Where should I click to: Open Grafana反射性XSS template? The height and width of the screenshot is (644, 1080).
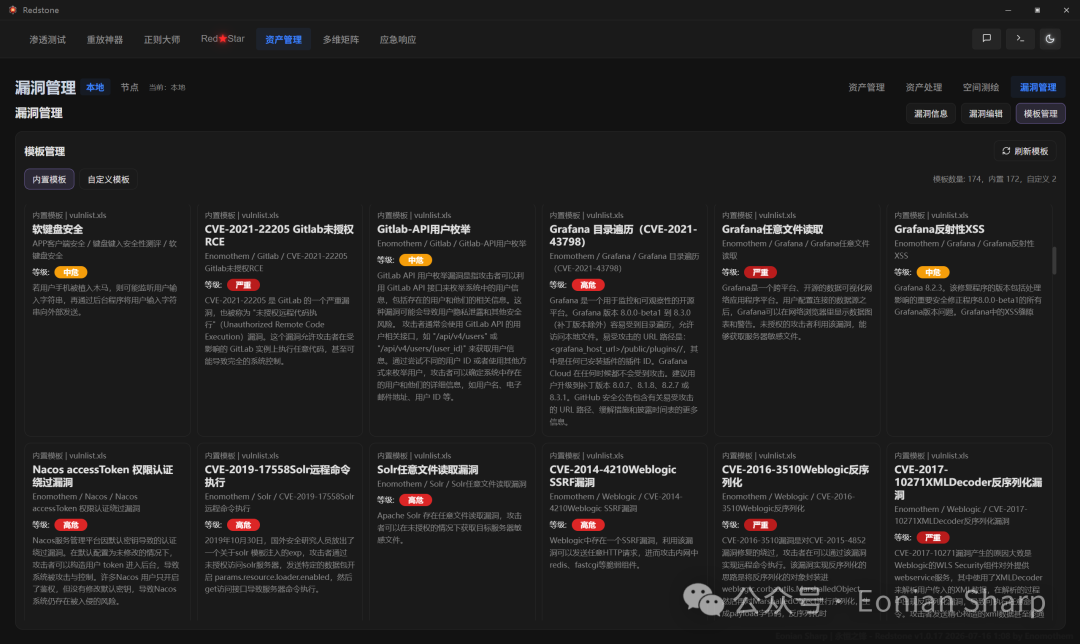point(969,320)
